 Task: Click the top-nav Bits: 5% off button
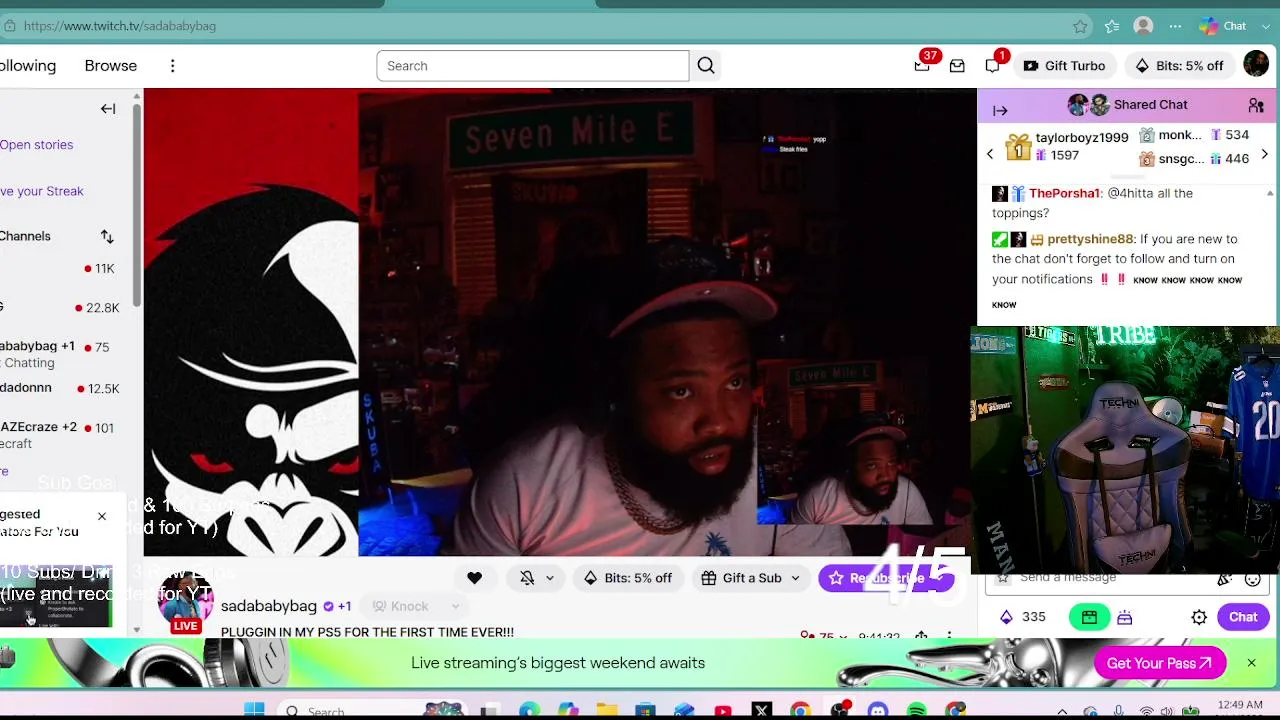click(x=1179, y=66)
